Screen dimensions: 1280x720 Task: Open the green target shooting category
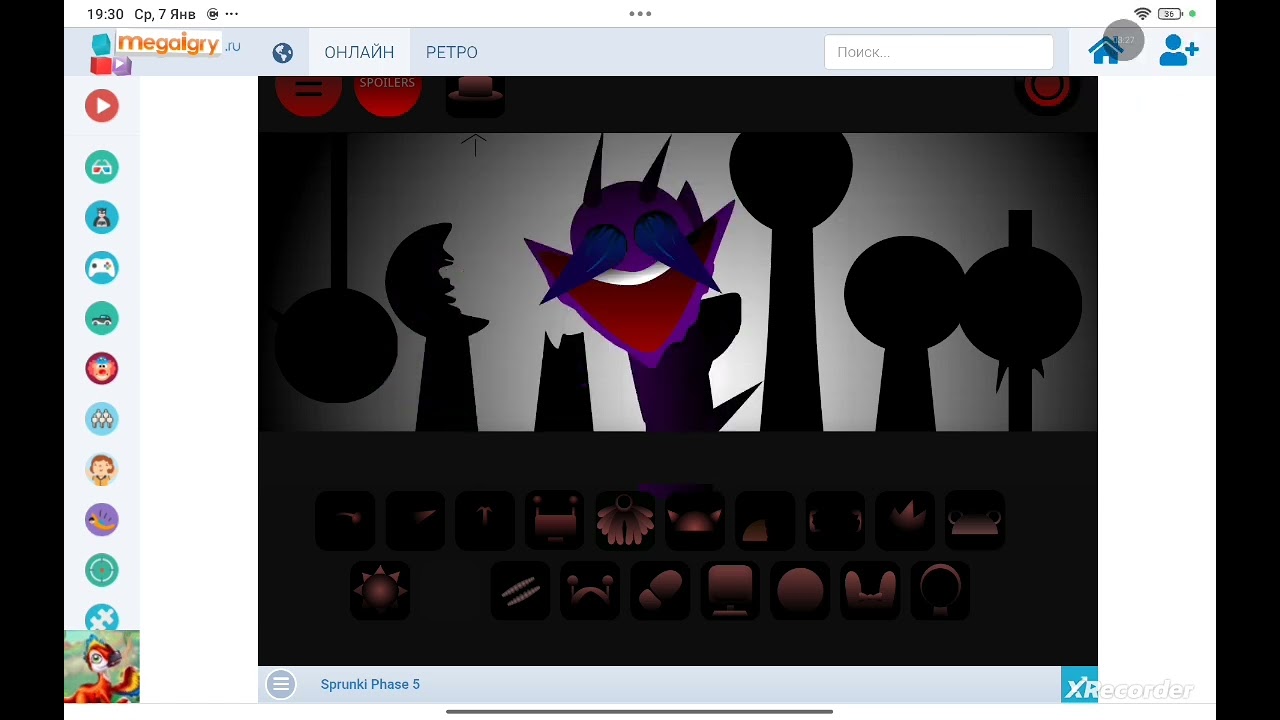102,570
